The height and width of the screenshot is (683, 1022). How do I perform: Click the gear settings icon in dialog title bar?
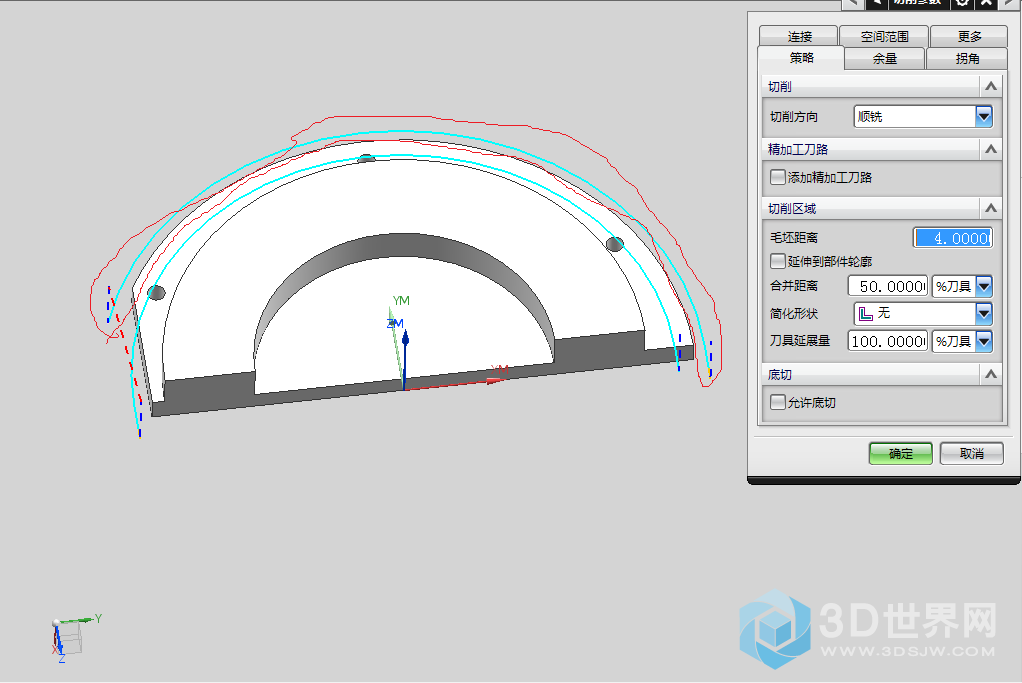tap(962, 4)
